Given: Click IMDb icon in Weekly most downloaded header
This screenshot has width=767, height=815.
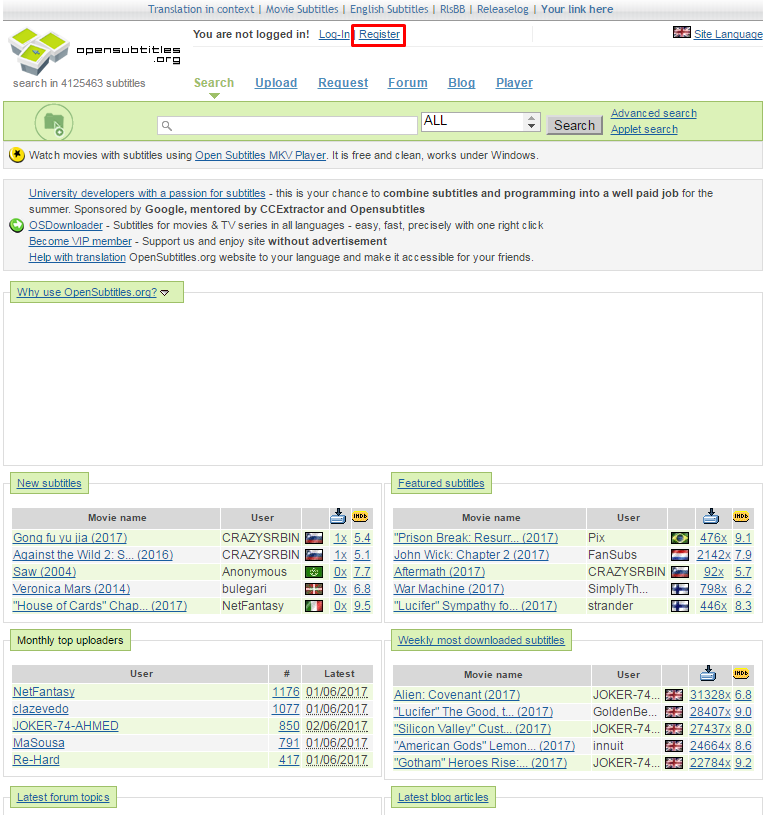Looking at the screenshot, I should click(741, 674).
